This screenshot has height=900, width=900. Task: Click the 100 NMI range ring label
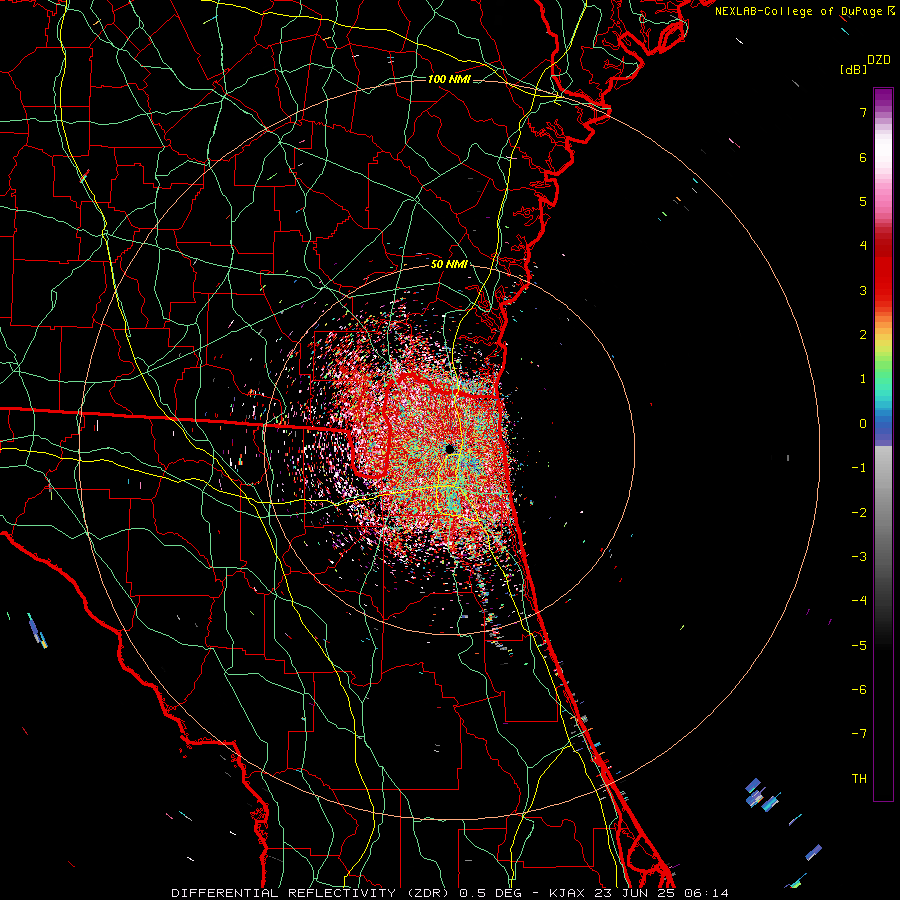point(449,79)
